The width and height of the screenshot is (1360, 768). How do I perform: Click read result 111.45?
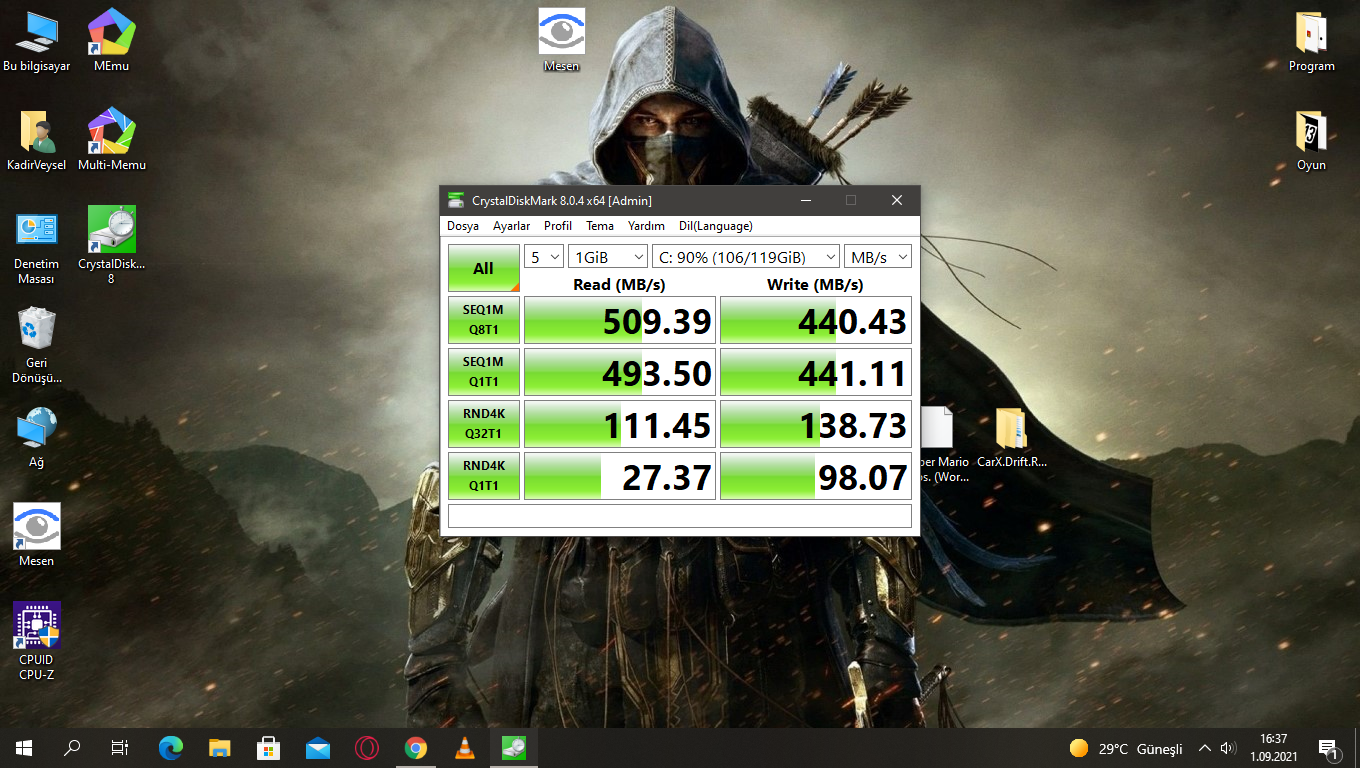[x=620, y=424]
